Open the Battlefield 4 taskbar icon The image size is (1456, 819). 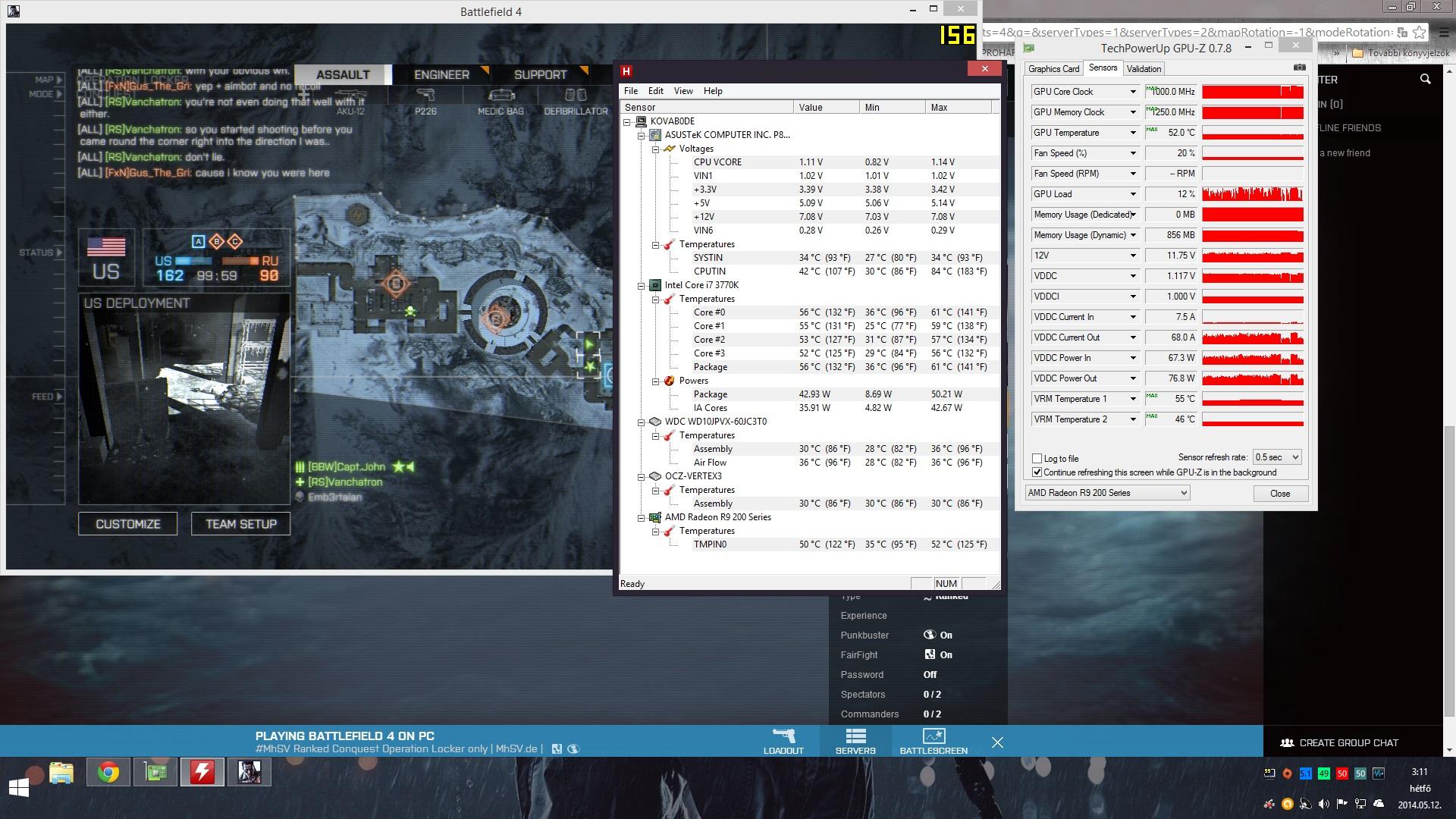pos(249,773)
